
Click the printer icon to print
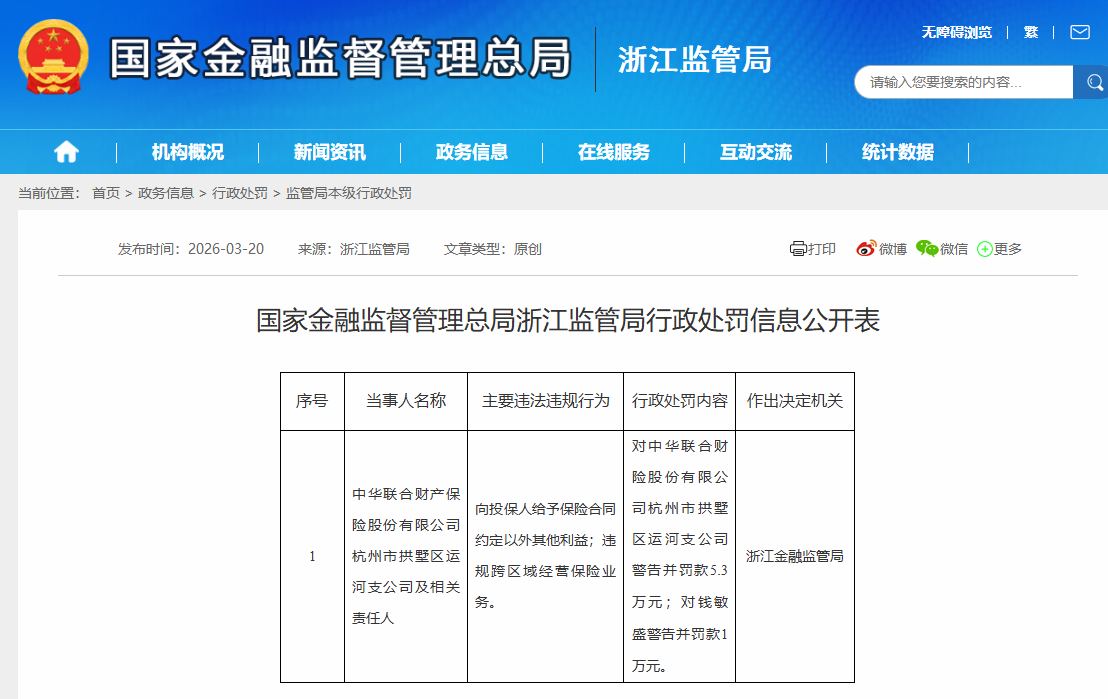[x=797, y=249]
